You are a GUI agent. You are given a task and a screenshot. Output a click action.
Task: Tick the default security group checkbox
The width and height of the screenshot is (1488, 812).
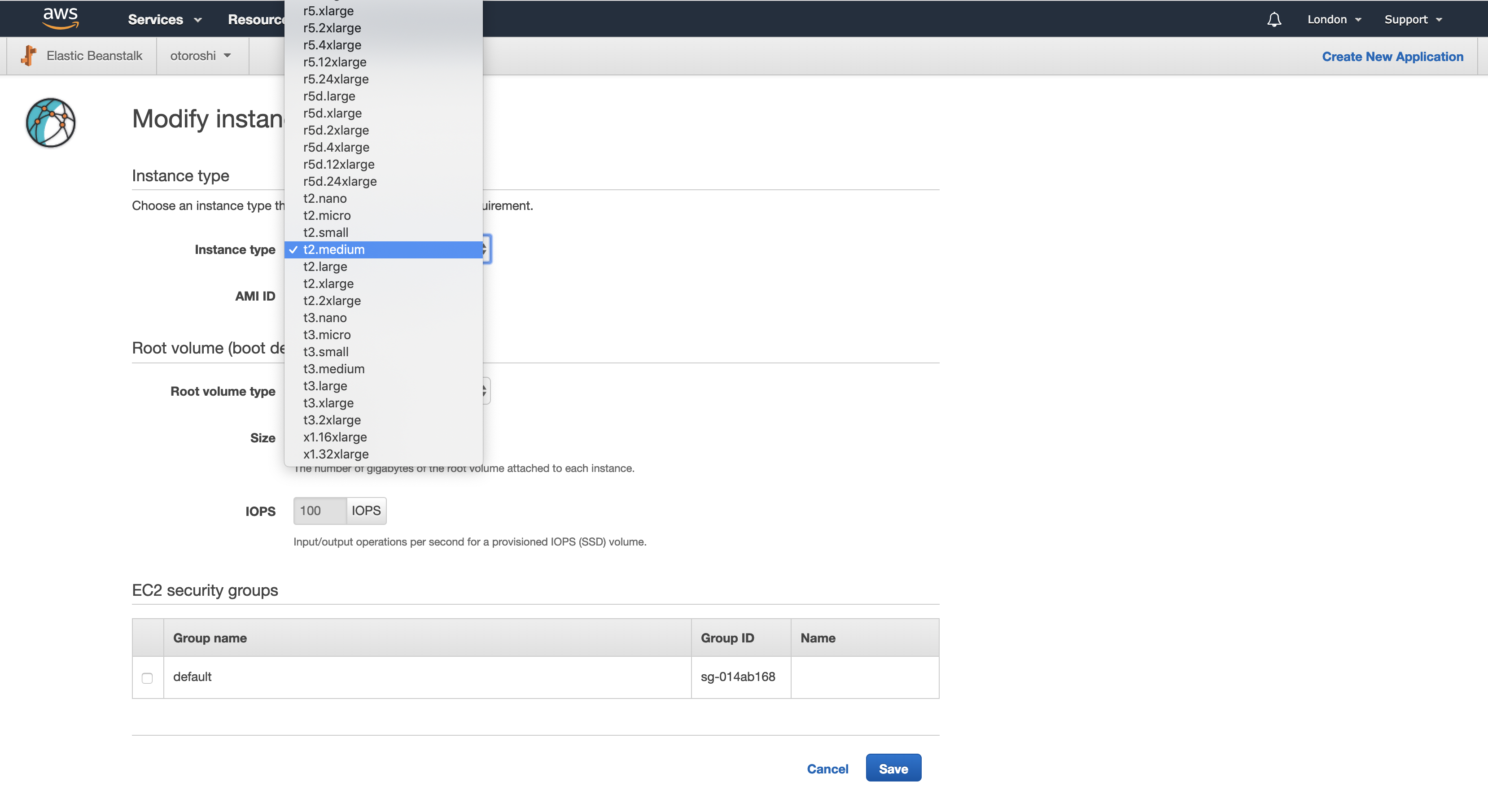(x=147, y=677)
